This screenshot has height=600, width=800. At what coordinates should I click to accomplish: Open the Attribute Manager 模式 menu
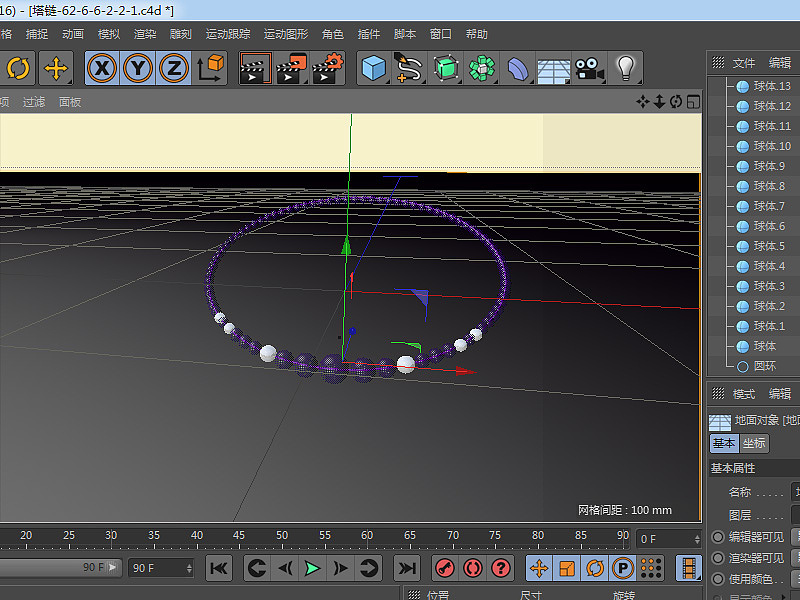(743, 394)
